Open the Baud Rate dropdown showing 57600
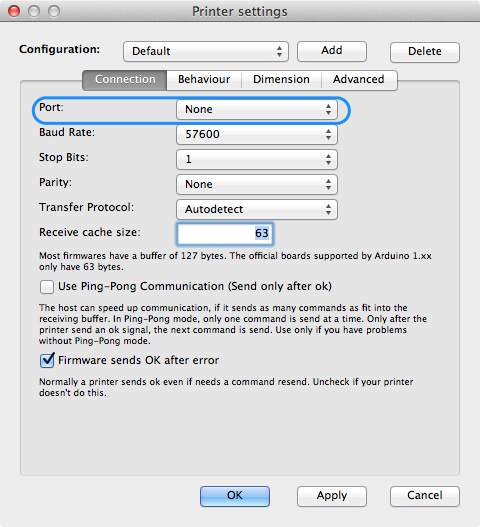The height and width of the screenshot is (527, 480). (x=257, y=134)
